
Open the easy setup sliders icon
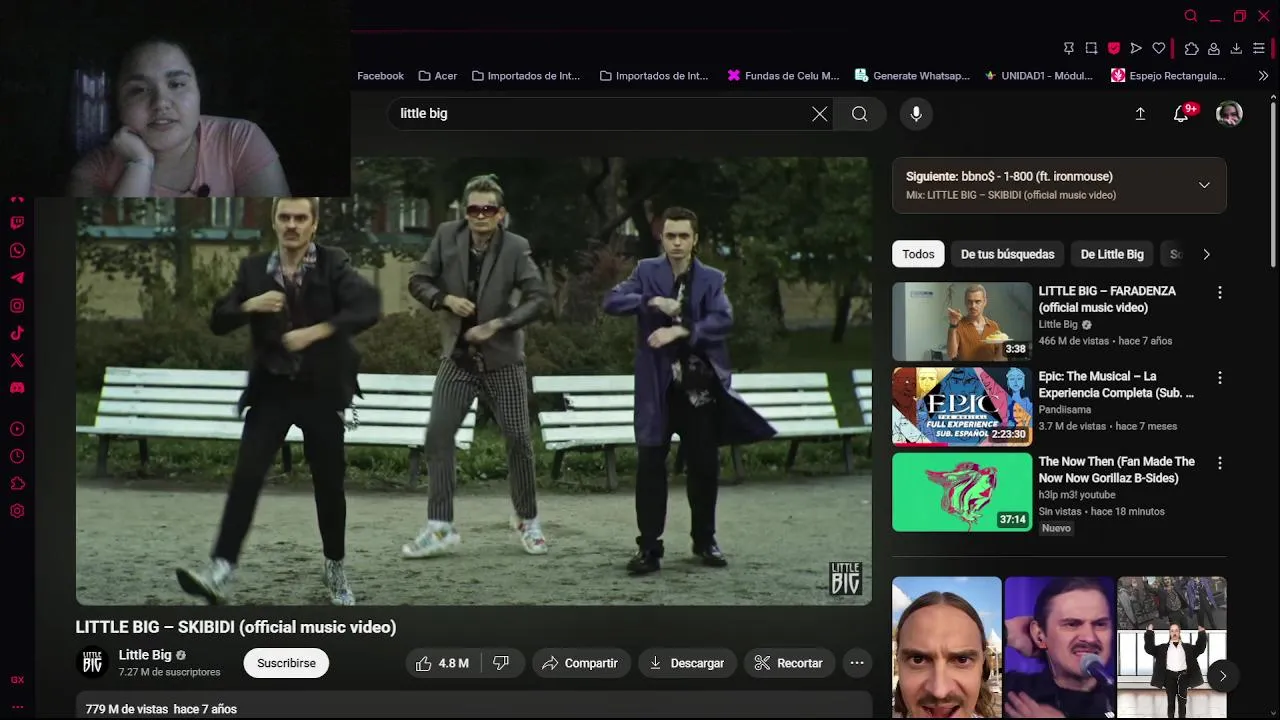[1259, 48]
